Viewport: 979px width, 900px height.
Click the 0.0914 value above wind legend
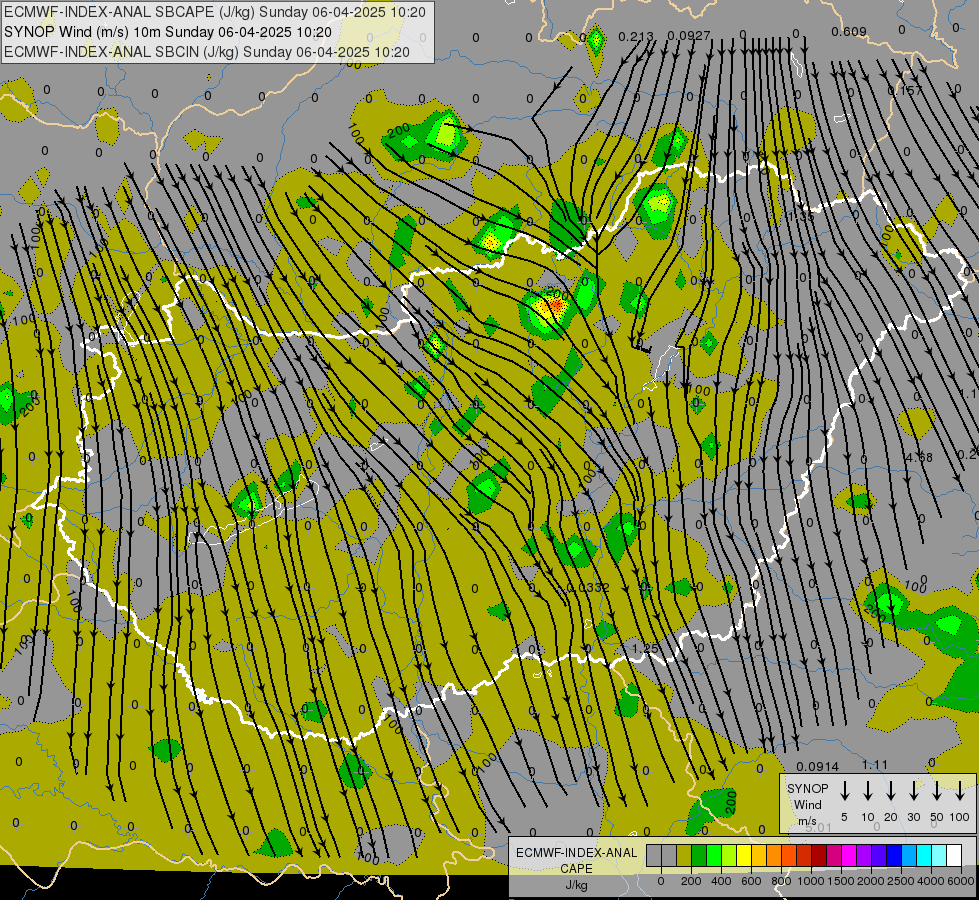point(817,767)
